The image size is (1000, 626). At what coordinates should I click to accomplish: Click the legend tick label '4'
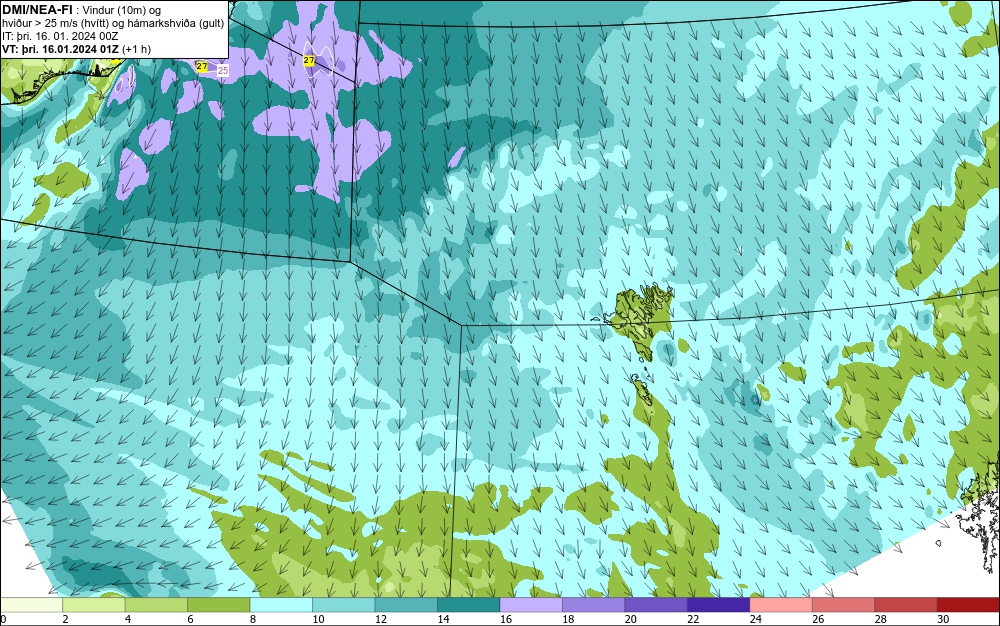[128, 619]
